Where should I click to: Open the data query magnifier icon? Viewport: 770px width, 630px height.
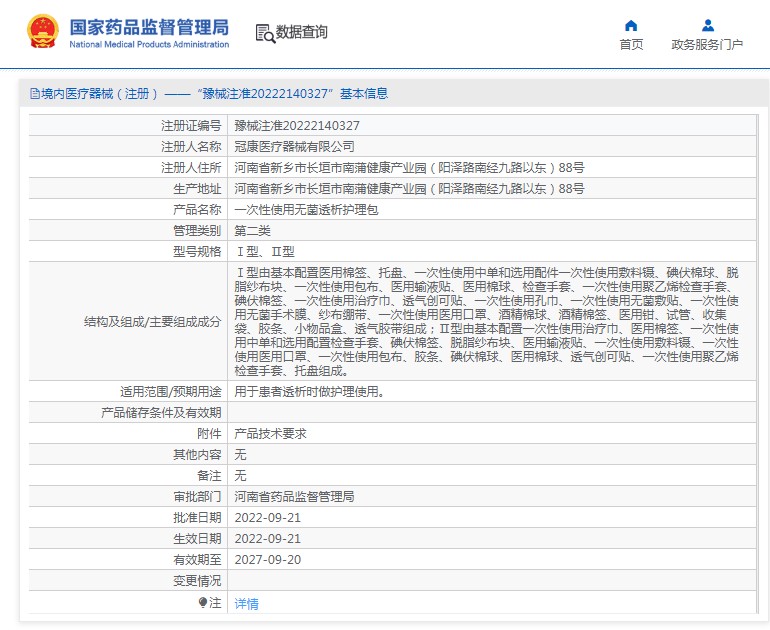click(x=265, y=33)
